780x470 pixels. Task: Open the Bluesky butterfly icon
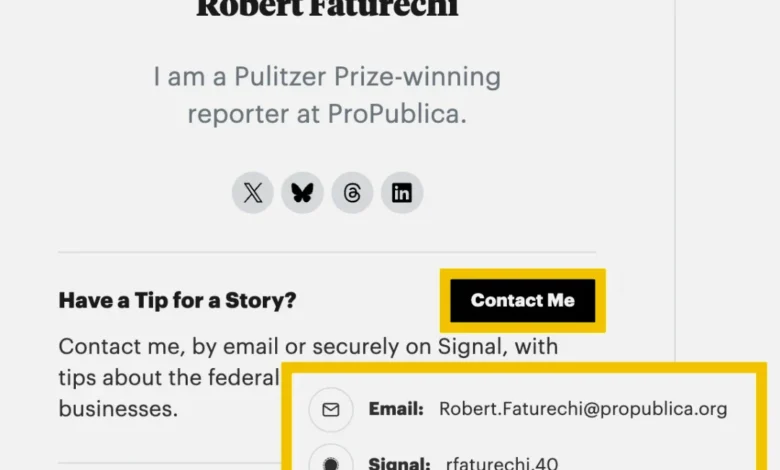click(x=302, y=193)
